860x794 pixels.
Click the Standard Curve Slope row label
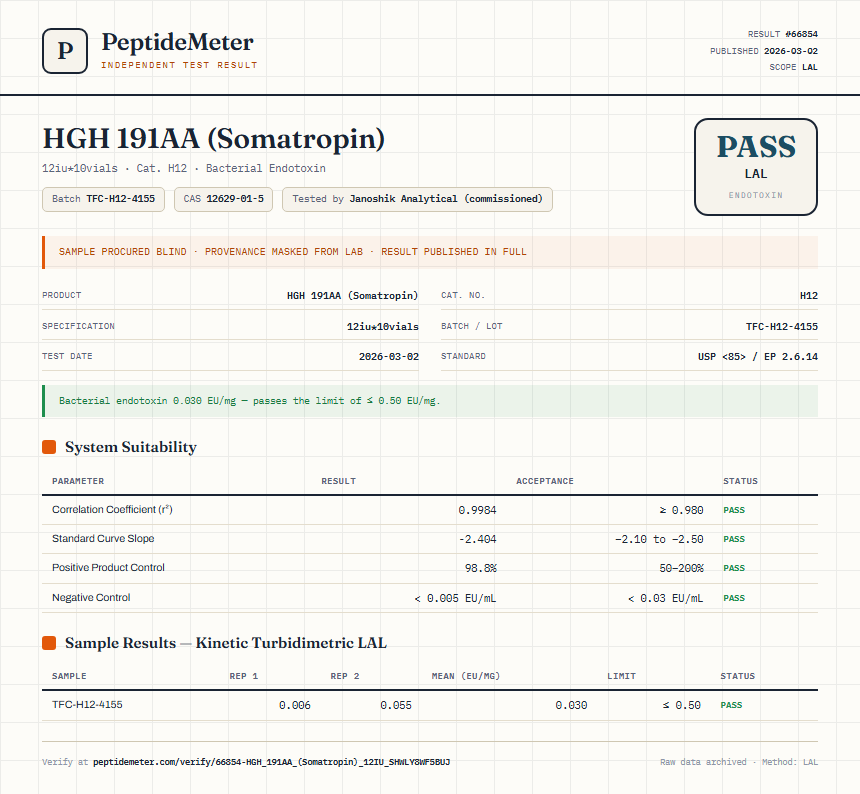pos(103,538)
